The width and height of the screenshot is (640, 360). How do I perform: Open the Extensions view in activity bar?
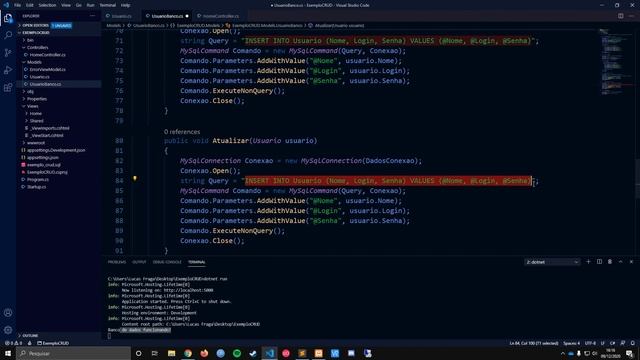tap(8, 88)
